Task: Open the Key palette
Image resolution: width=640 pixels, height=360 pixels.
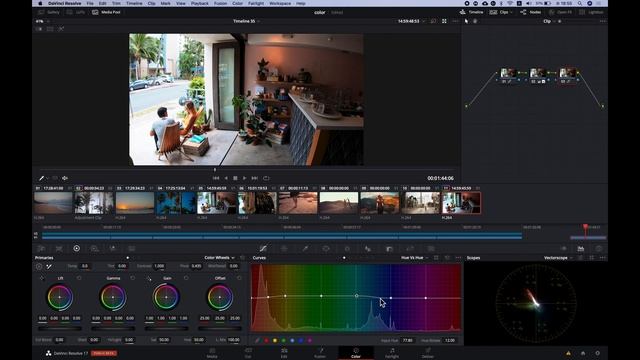Action: pyautogui.click(x=410, y=248)
